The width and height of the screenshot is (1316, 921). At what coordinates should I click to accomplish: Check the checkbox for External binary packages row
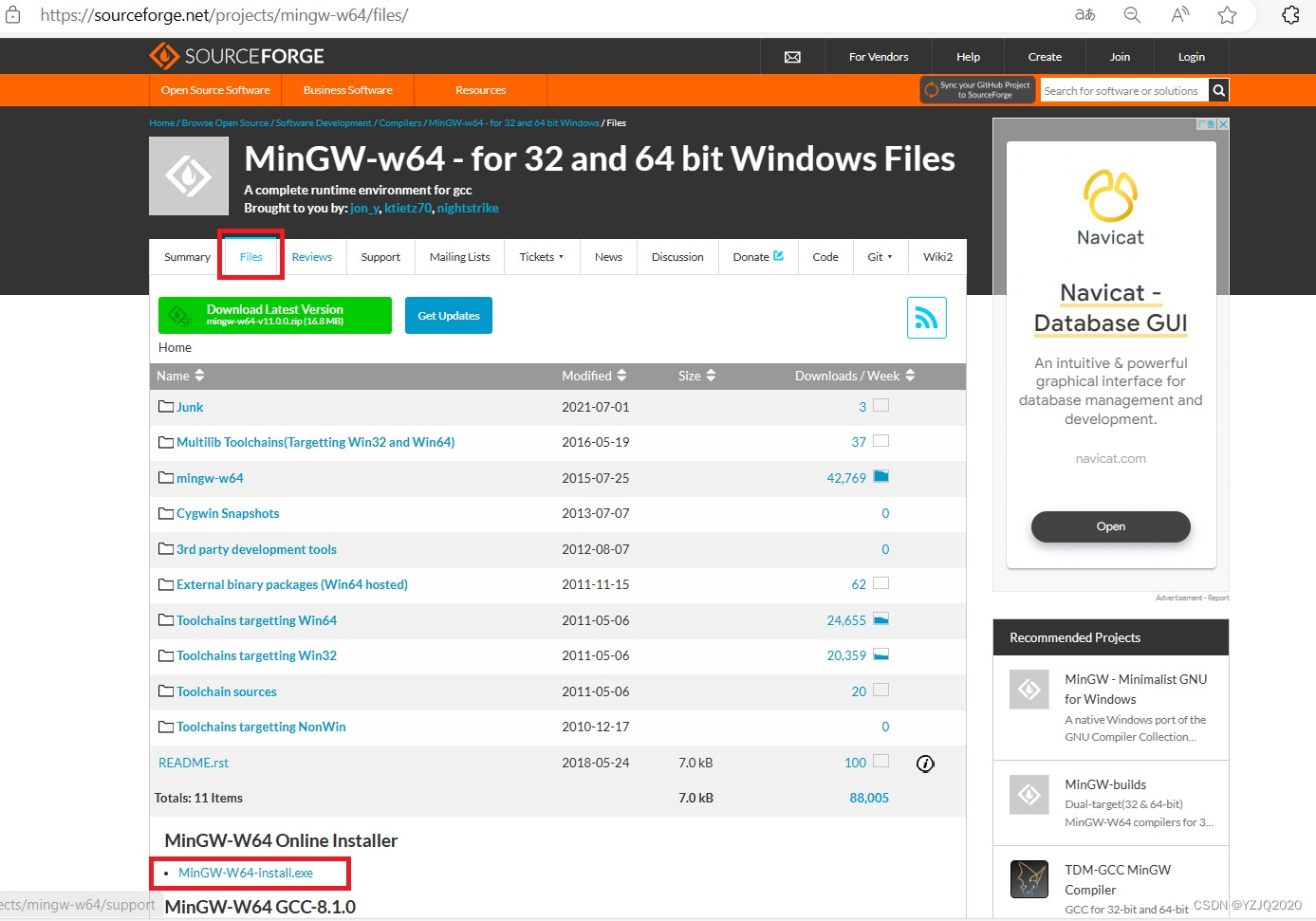click(x=880, y=583)
